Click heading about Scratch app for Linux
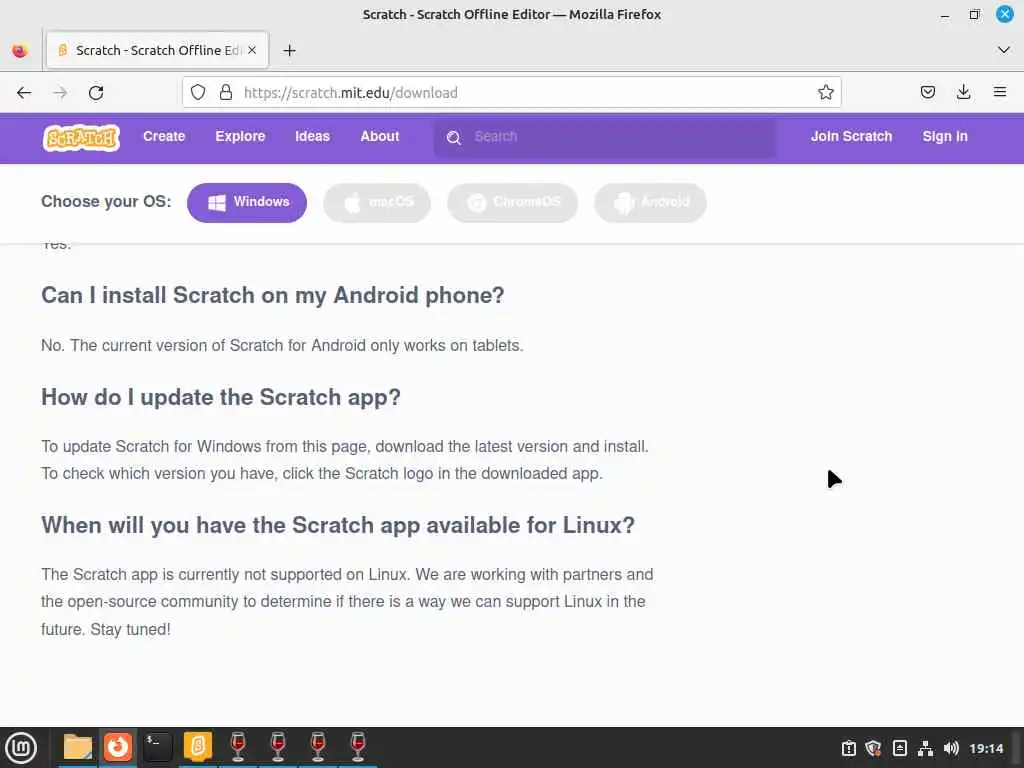 click(338, 525)
